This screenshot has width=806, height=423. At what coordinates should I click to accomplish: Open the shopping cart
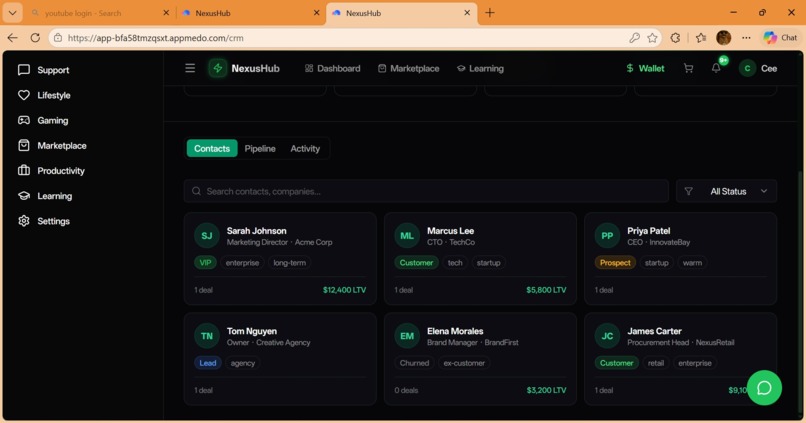(688, 68)
